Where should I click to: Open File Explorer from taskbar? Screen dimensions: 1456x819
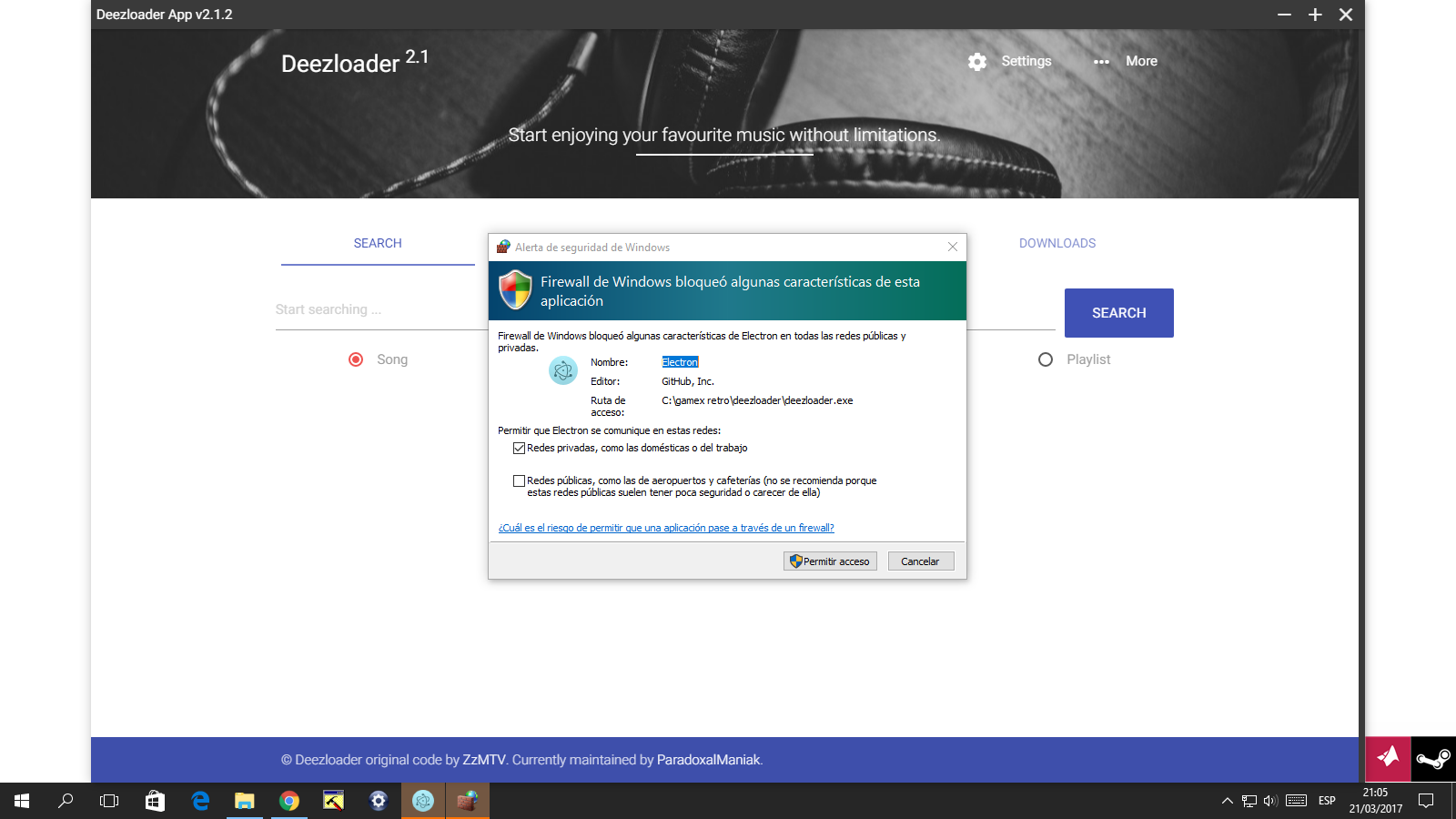coord(244,801)
